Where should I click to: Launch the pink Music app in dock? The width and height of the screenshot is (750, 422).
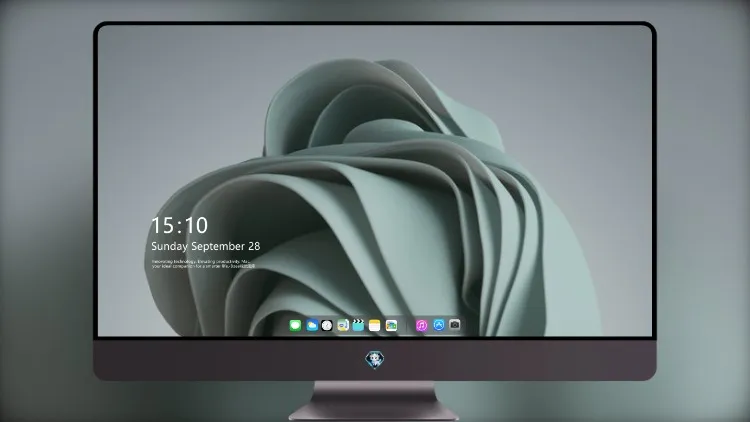421,325
